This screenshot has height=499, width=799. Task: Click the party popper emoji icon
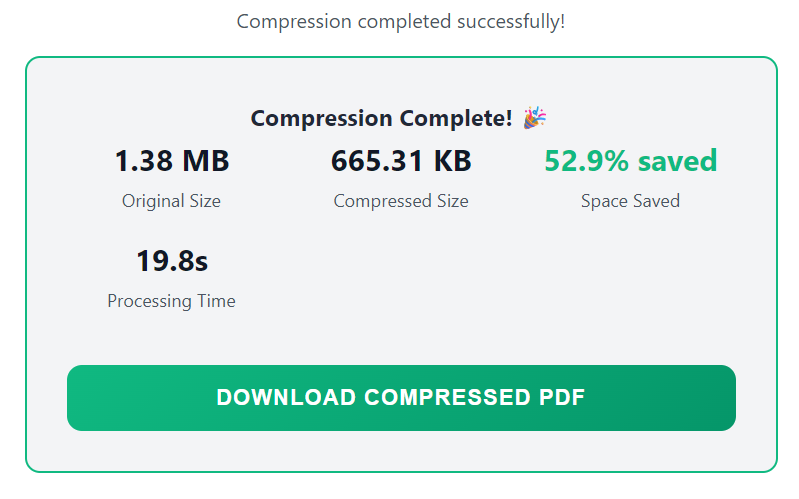pyautogui.click(x=534, y=118)
